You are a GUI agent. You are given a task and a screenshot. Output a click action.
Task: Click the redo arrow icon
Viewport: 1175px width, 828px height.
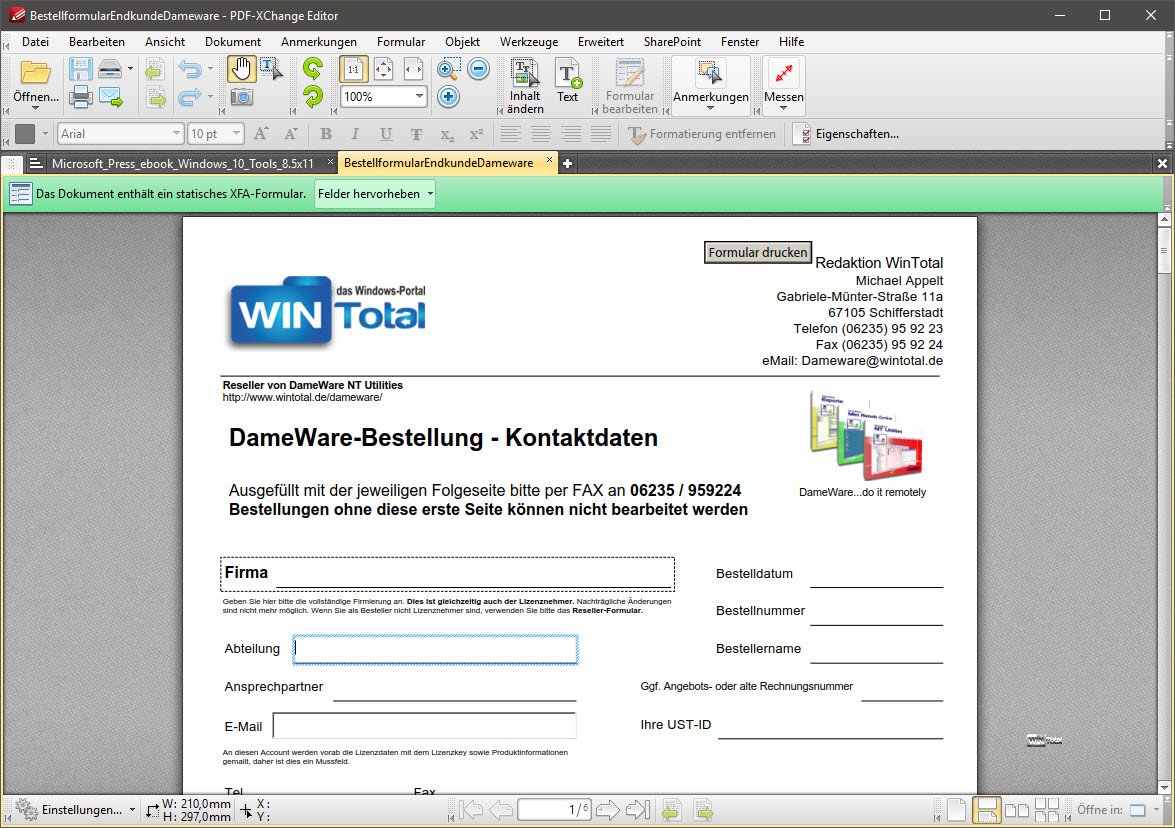point(190,97)
